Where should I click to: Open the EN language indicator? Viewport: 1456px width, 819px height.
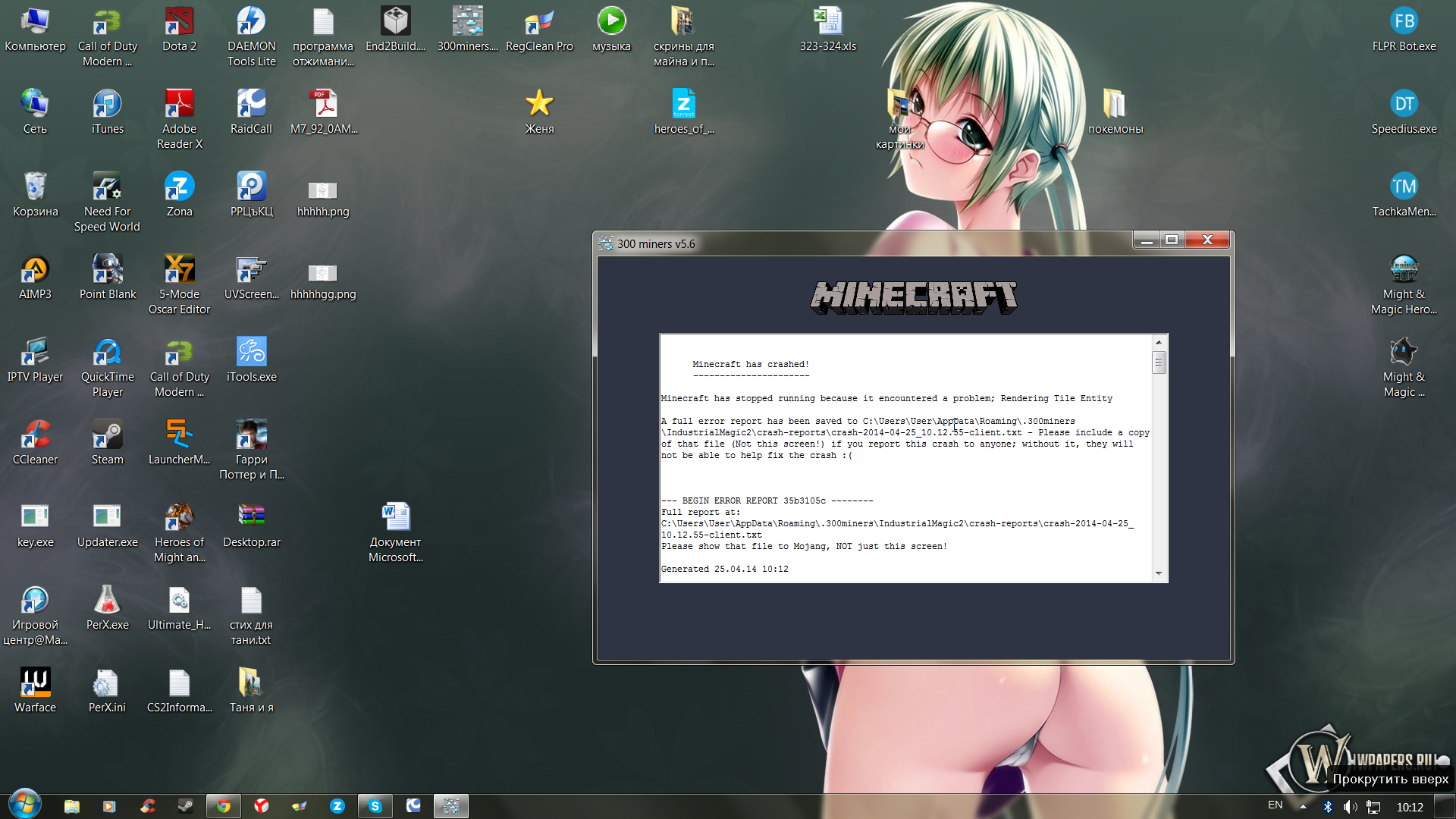point(1275,805)
